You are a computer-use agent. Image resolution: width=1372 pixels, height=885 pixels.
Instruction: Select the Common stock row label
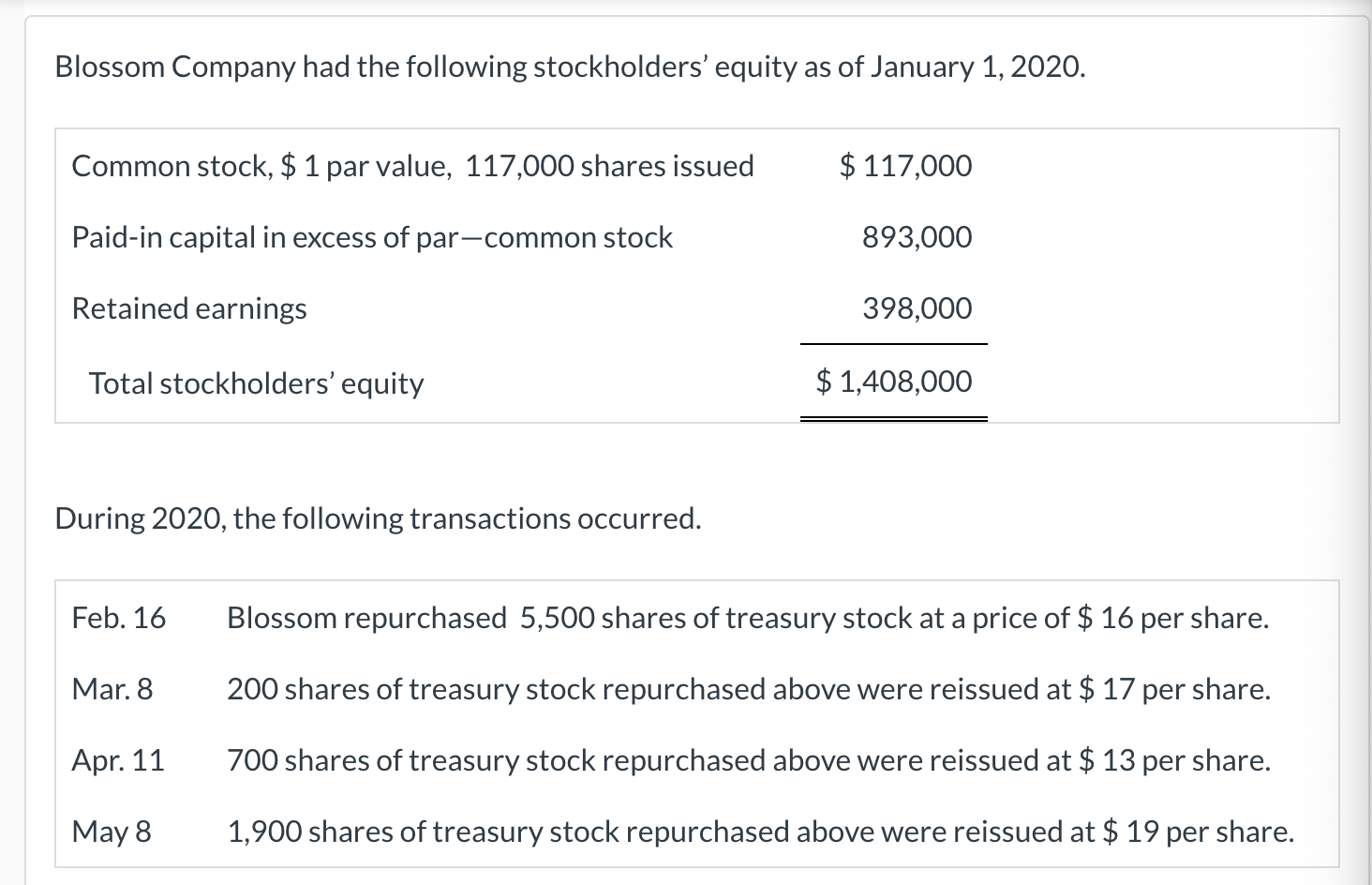coord(412,166)
